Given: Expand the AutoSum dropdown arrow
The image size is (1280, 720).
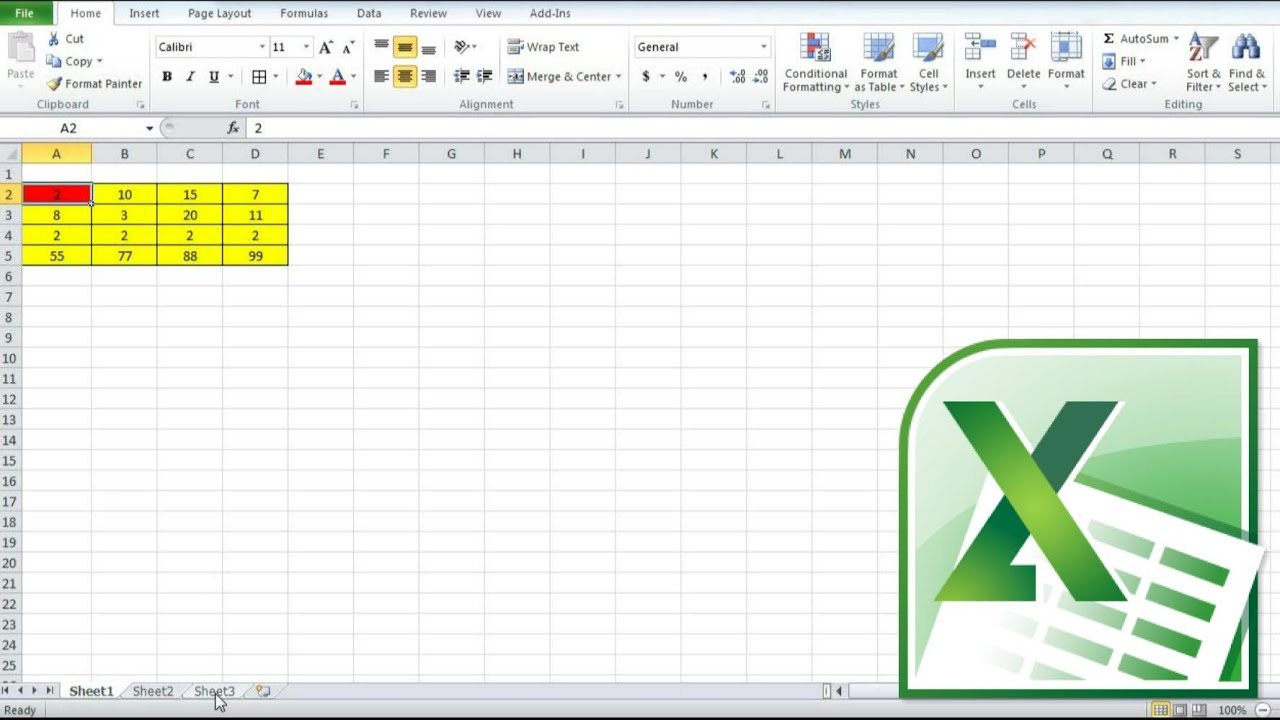Looking at the screenshot, I should pos(1176,39).
